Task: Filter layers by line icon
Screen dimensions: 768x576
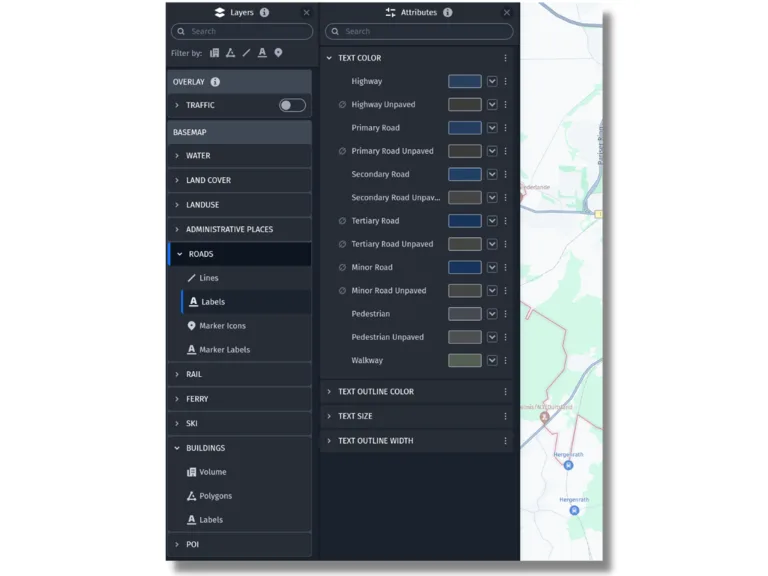Action: (x=246, y=53)
